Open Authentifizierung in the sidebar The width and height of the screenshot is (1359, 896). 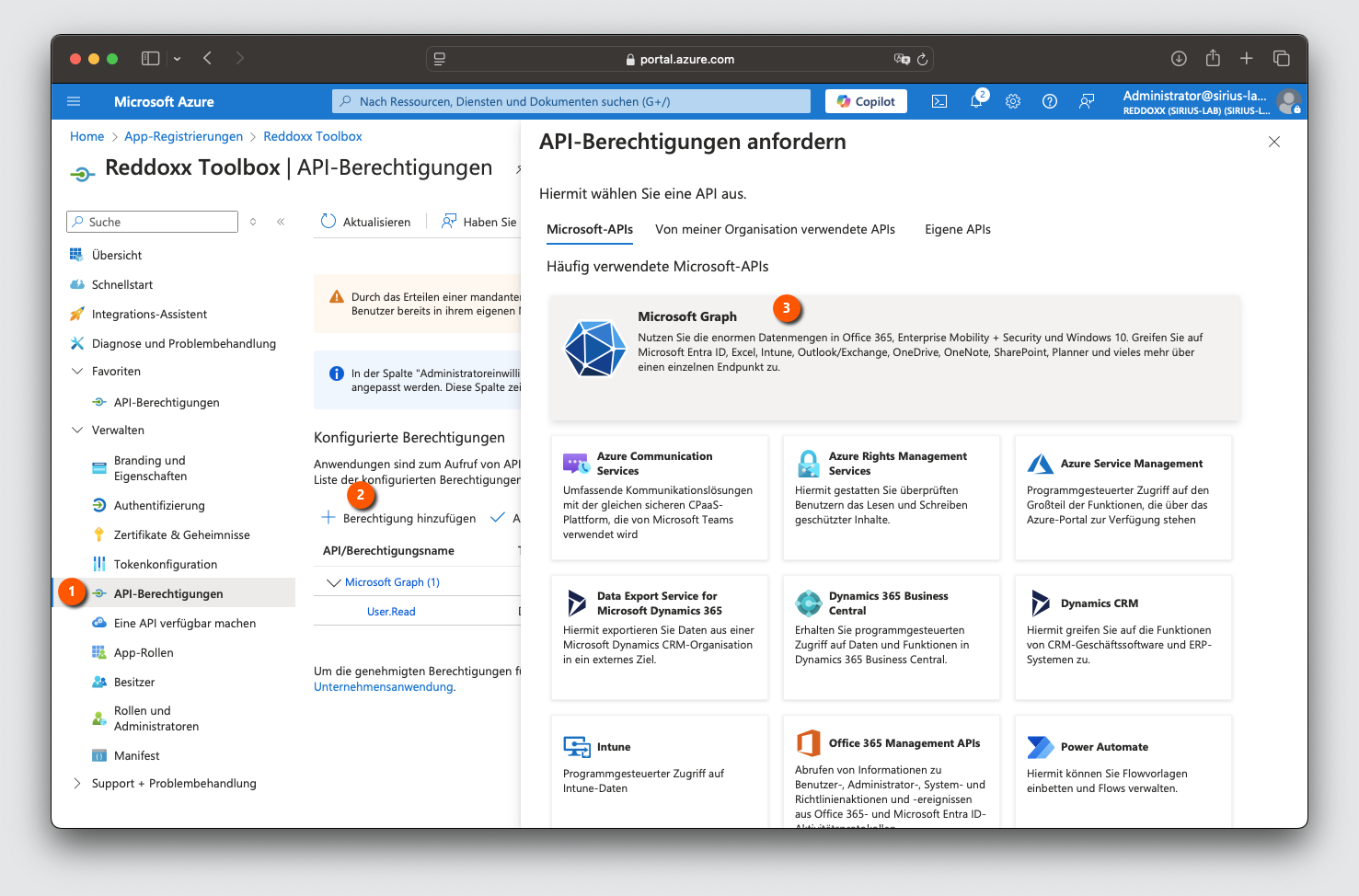[159, 505]
